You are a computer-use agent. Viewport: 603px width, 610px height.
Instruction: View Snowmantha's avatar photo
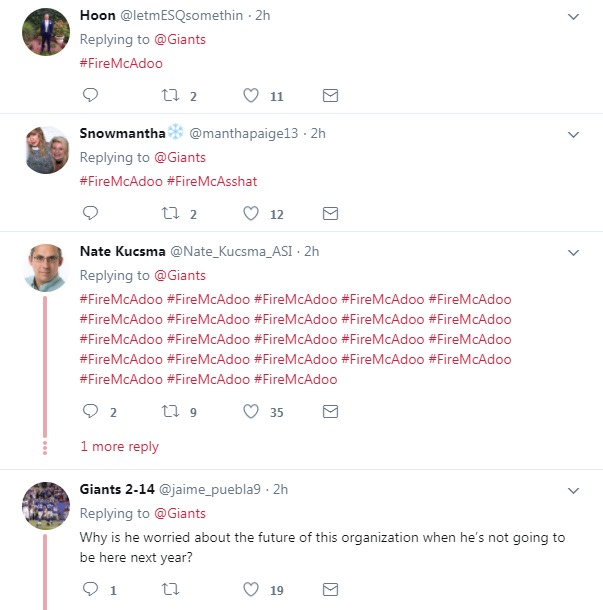(45, 150)
